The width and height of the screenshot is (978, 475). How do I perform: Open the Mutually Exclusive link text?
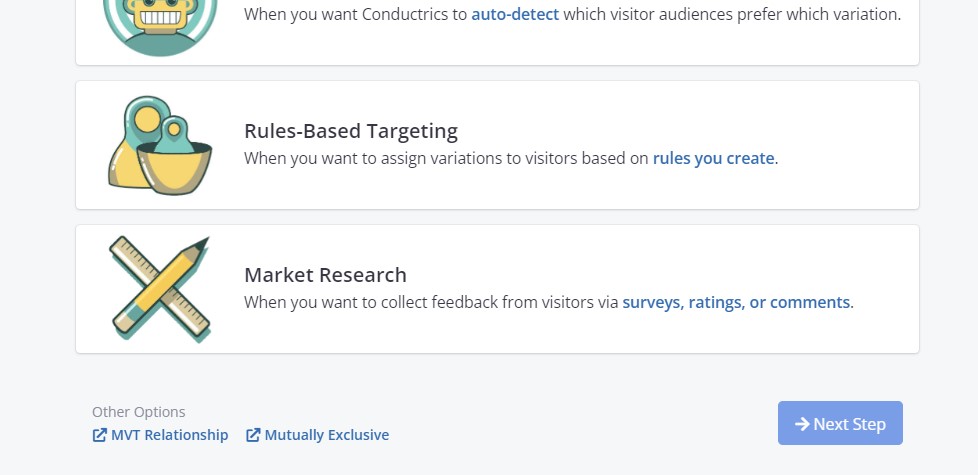327,435
